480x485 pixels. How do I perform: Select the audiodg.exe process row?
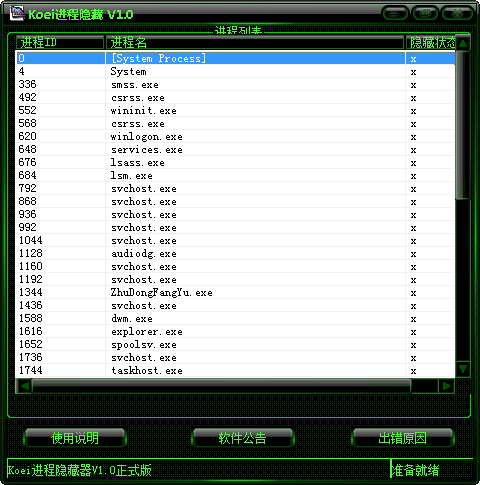coord(235,254)
